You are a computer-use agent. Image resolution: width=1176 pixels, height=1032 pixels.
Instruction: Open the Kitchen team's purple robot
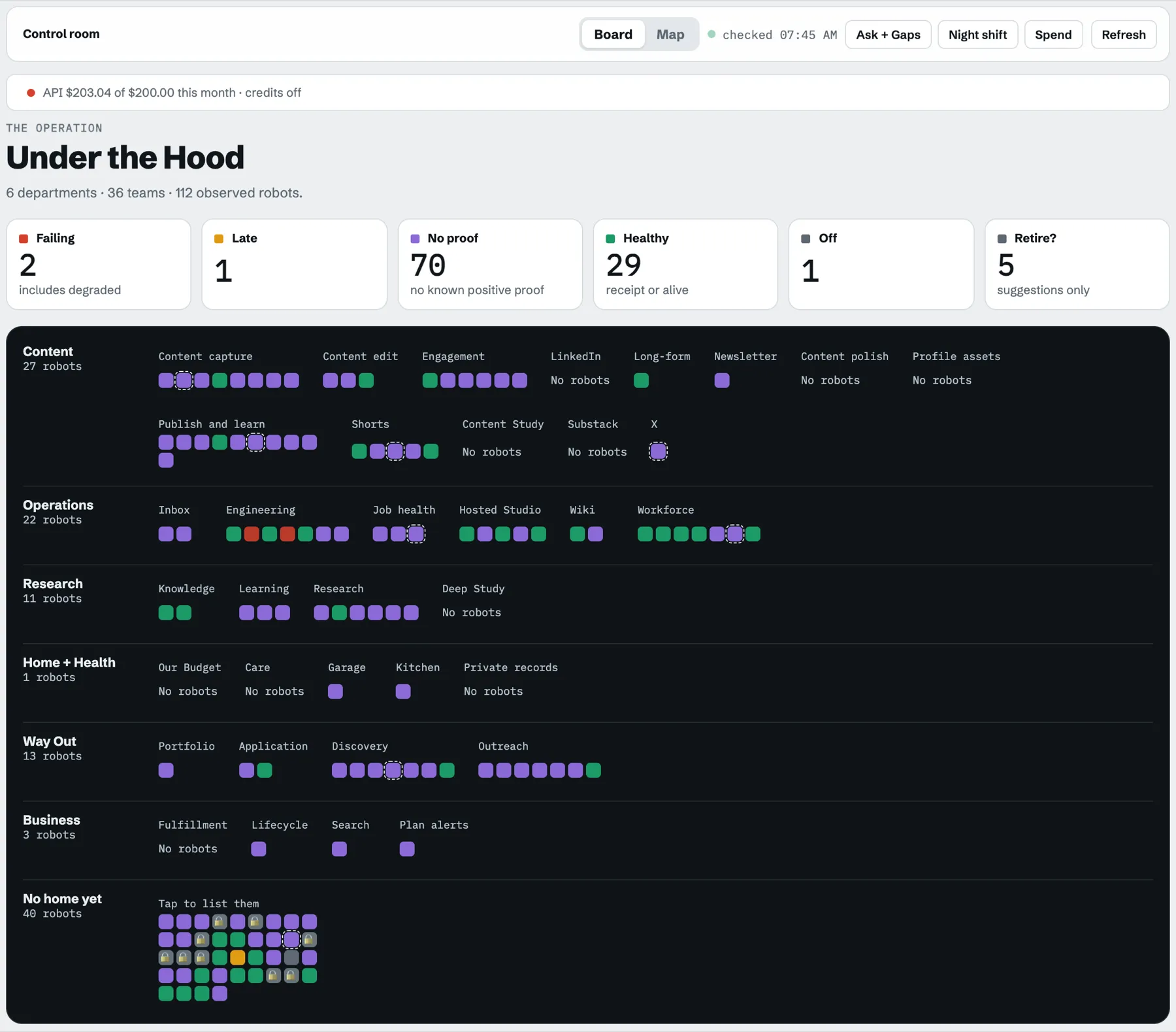pyautogui.click(x=403, y=691)
